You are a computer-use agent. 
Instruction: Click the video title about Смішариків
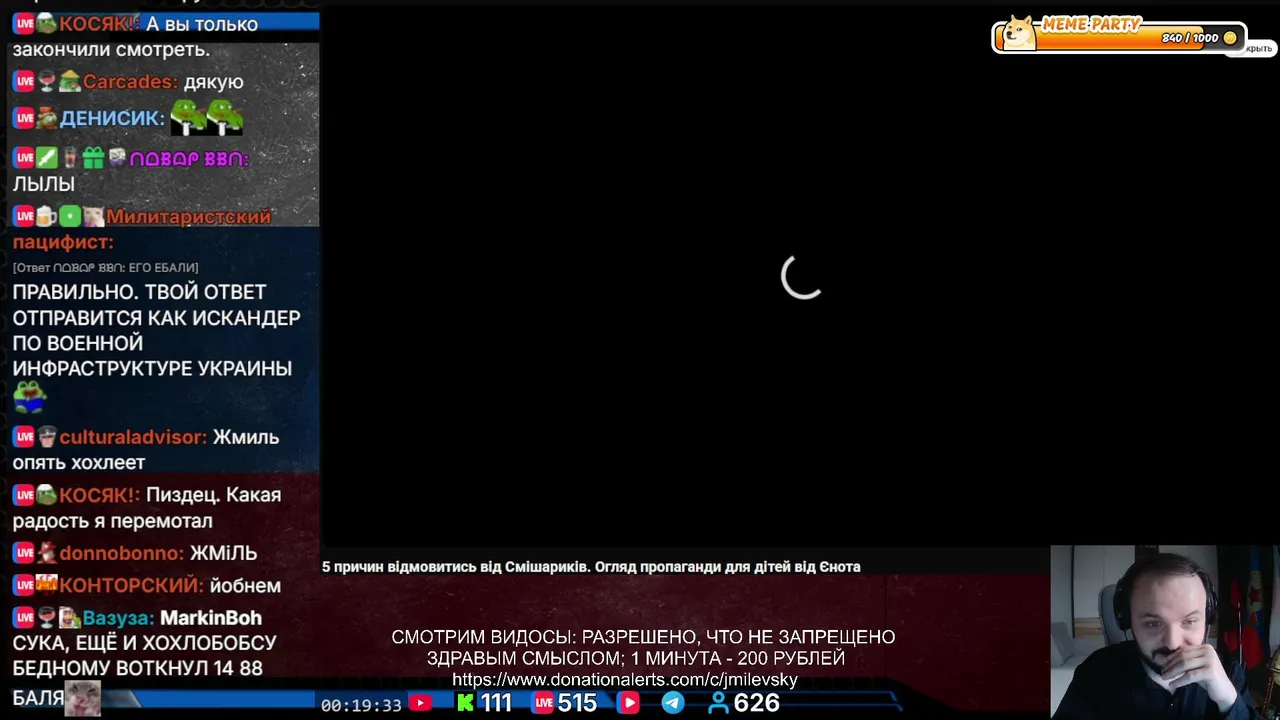click(591, 567)
